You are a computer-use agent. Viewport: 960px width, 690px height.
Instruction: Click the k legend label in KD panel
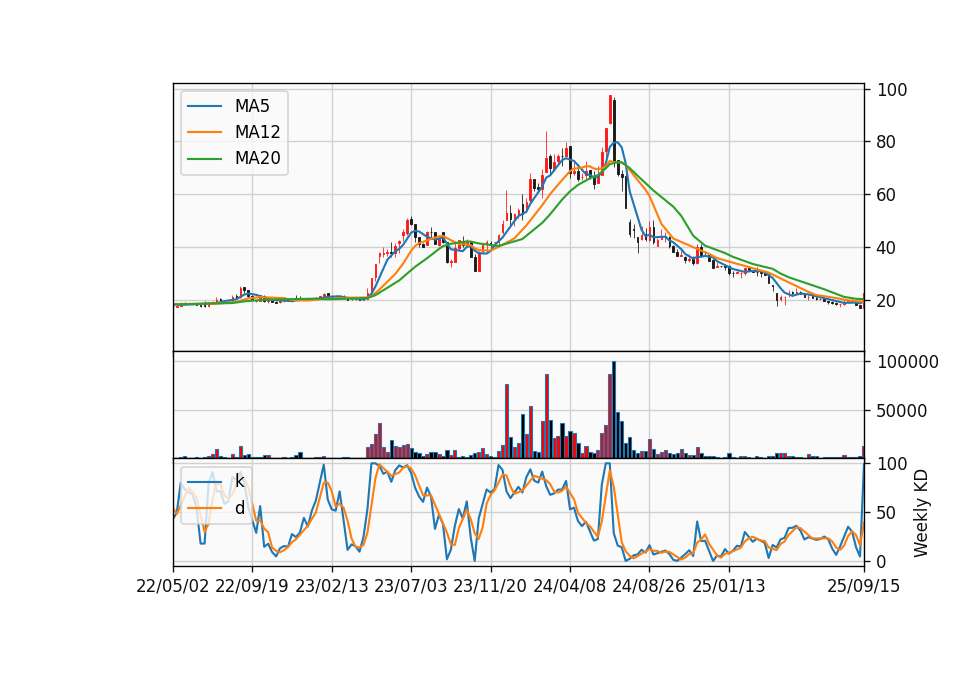239,481
